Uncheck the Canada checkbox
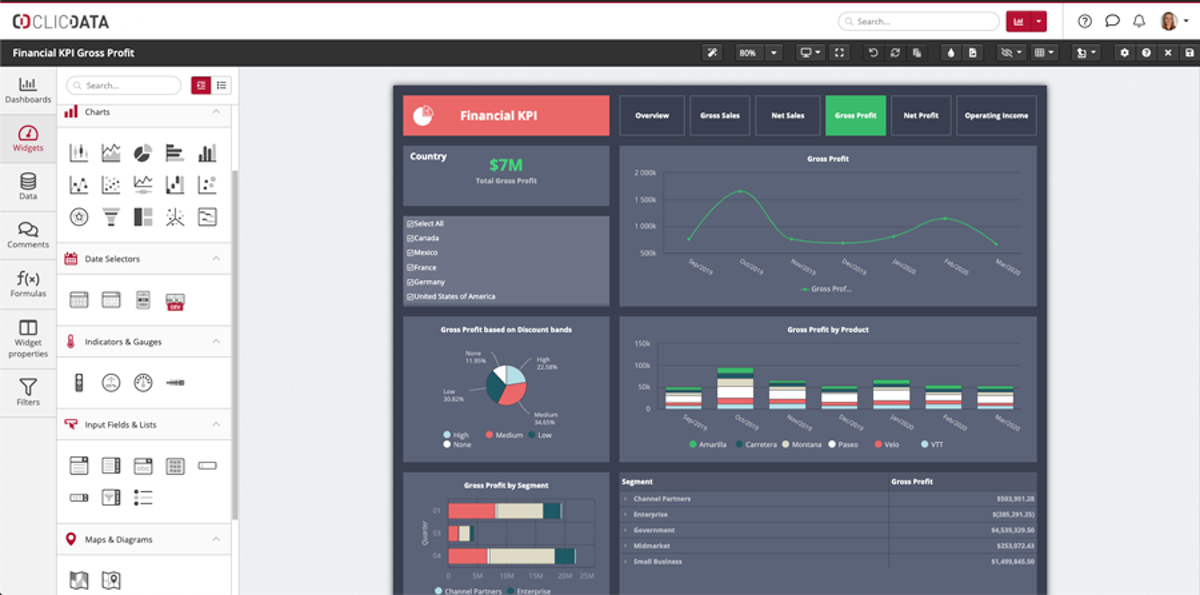1200x595 pixels. [x=410, y=238]
